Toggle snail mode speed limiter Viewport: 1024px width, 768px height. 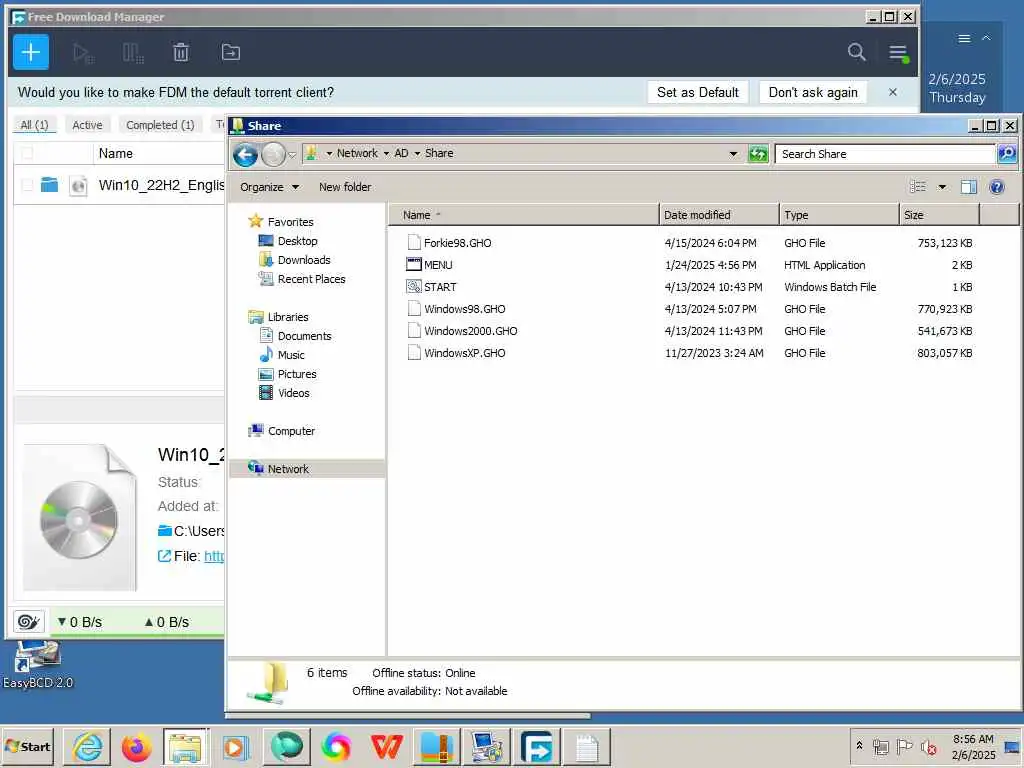click(x=28, y=622)
